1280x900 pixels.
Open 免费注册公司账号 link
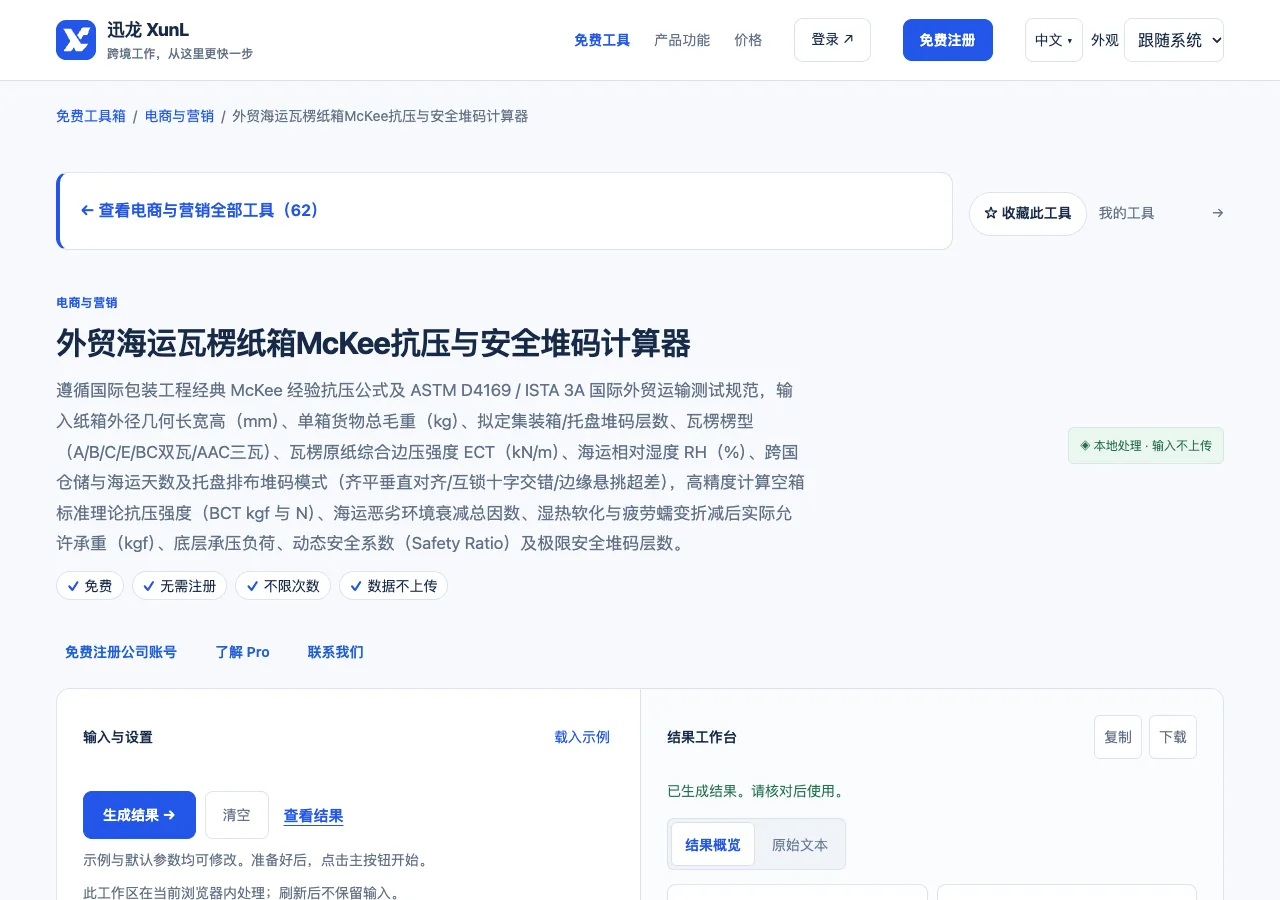coord(121,652)
